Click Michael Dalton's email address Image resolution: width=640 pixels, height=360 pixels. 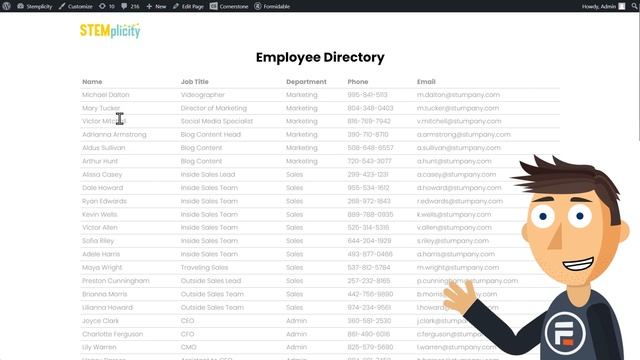pos(458,95)
